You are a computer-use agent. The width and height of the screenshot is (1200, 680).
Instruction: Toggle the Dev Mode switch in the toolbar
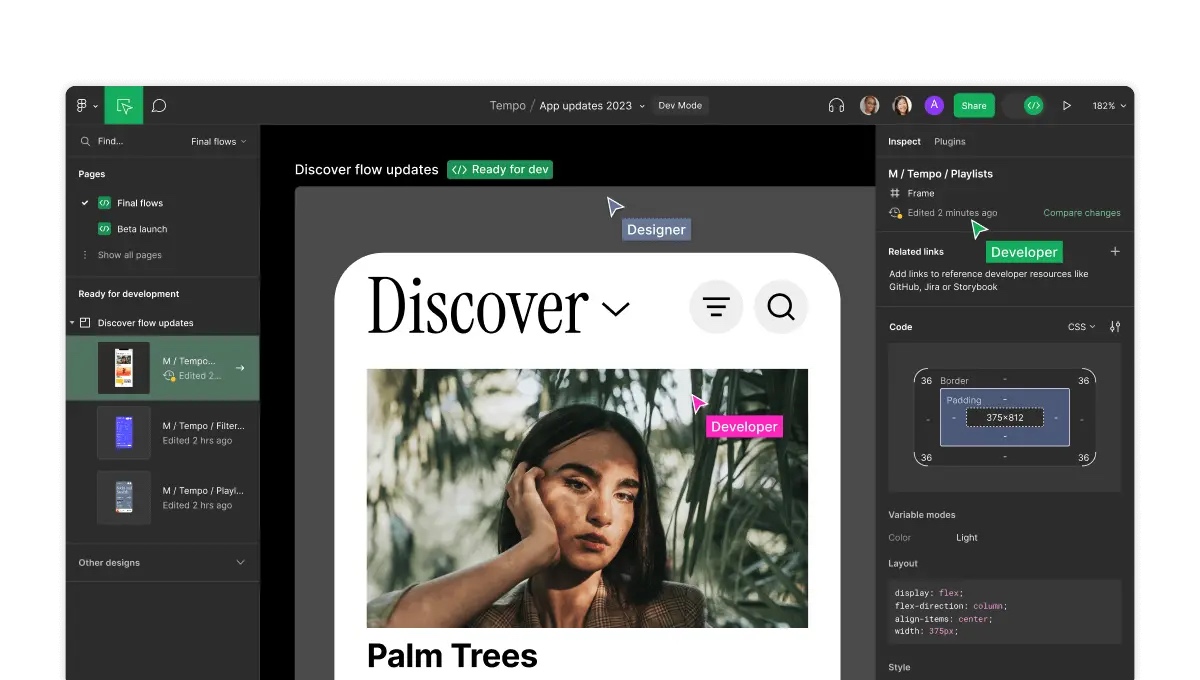(1025, 105)
